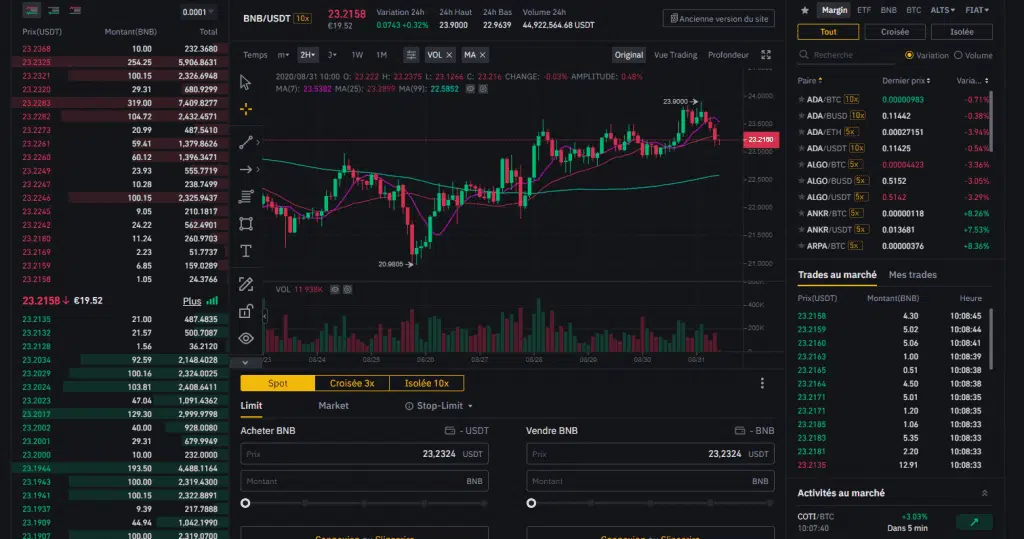Viewport: 1024px width, 539px height.
Task: Sort the list by Paire column
Action: pyautogui.click(x=810, y=81)
